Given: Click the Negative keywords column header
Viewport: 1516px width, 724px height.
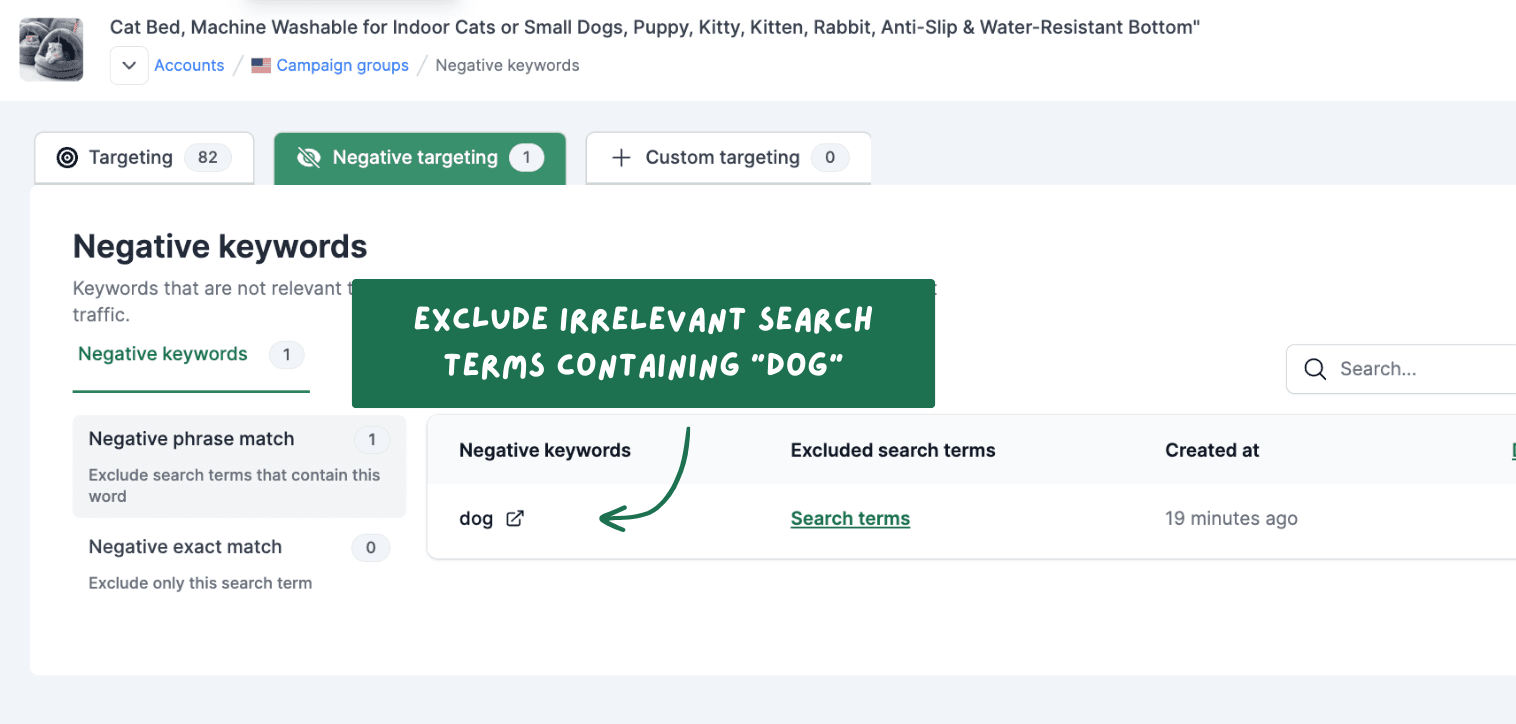Looking at the screenshot, I should click(545, 450).
